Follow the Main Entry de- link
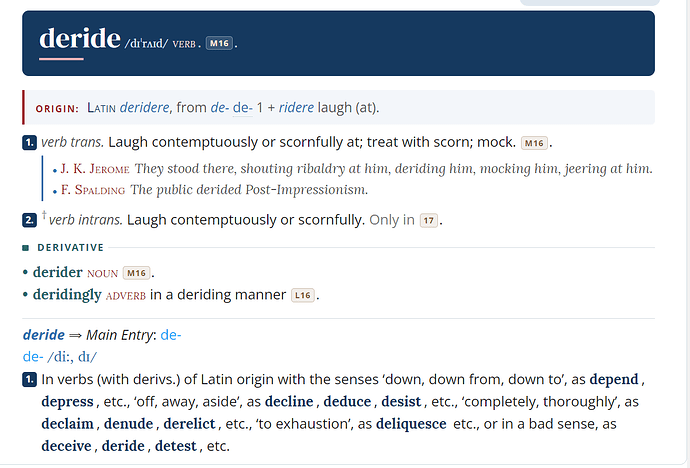Screen dimensions: 690x468 click(171, 335)
